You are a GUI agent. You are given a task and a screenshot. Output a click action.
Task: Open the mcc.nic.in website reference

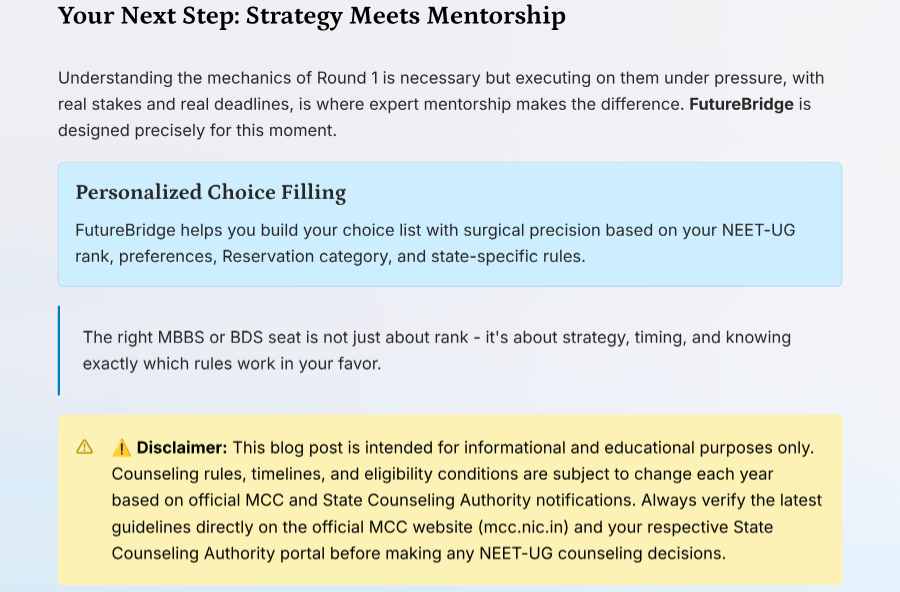coord(523,527)
